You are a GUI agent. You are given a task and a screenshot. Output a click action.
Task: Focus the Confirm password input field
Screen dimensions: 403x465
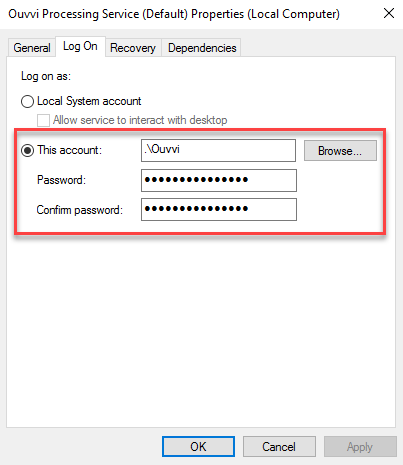pyautogui.click(x=219, y=209)
